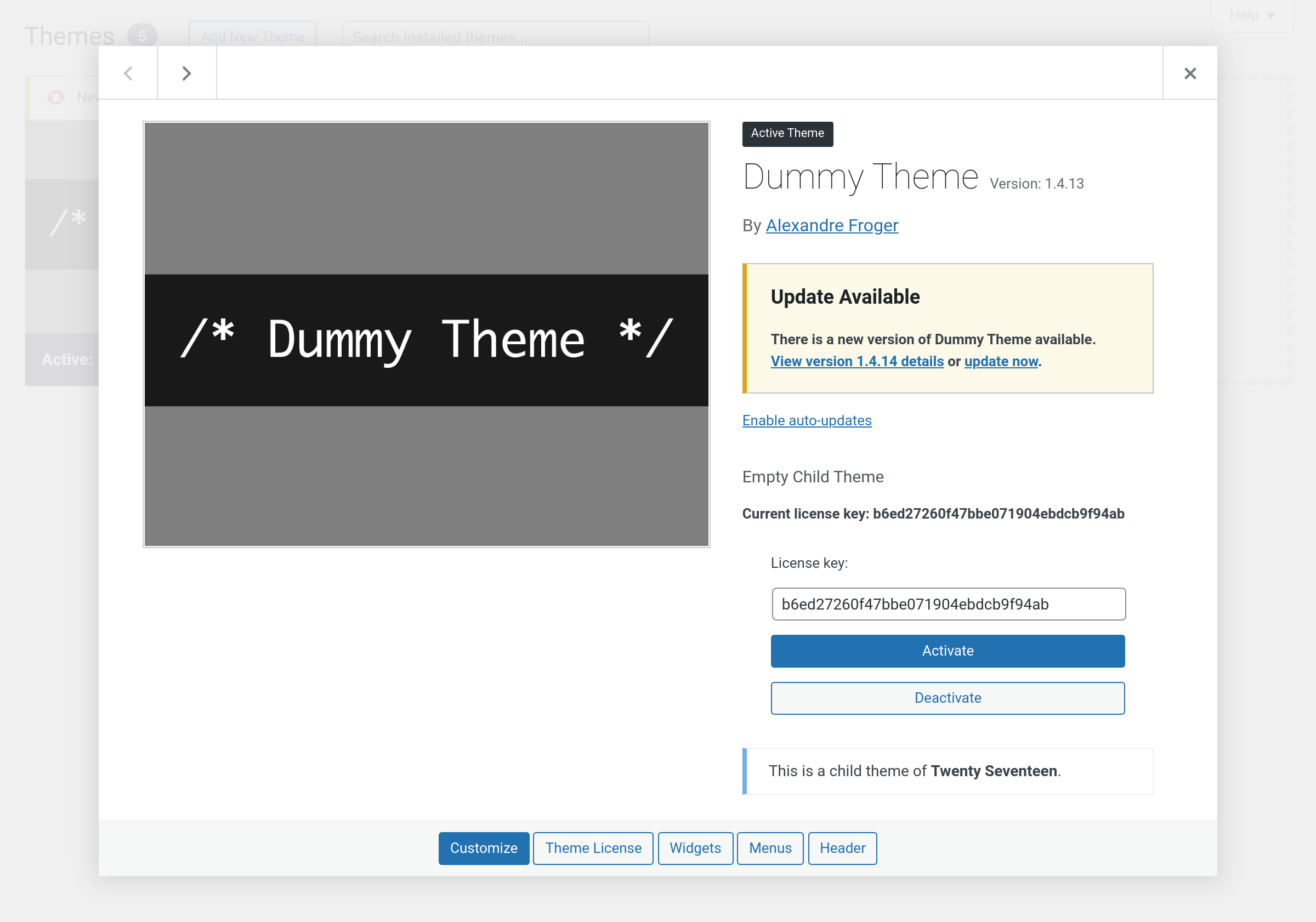Open the Customize screen
Viewport: 1316px width, 922px height.
coord(483,848)
